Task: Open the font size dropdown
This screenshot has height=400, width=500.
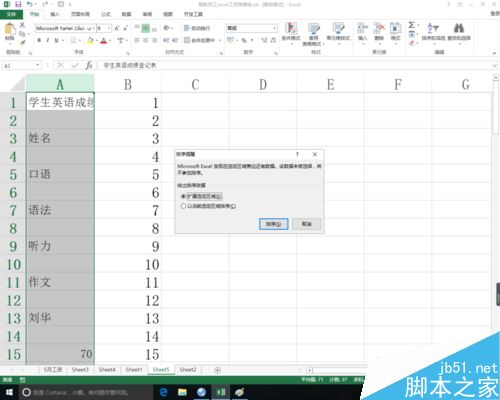Action: pos(109,29)
